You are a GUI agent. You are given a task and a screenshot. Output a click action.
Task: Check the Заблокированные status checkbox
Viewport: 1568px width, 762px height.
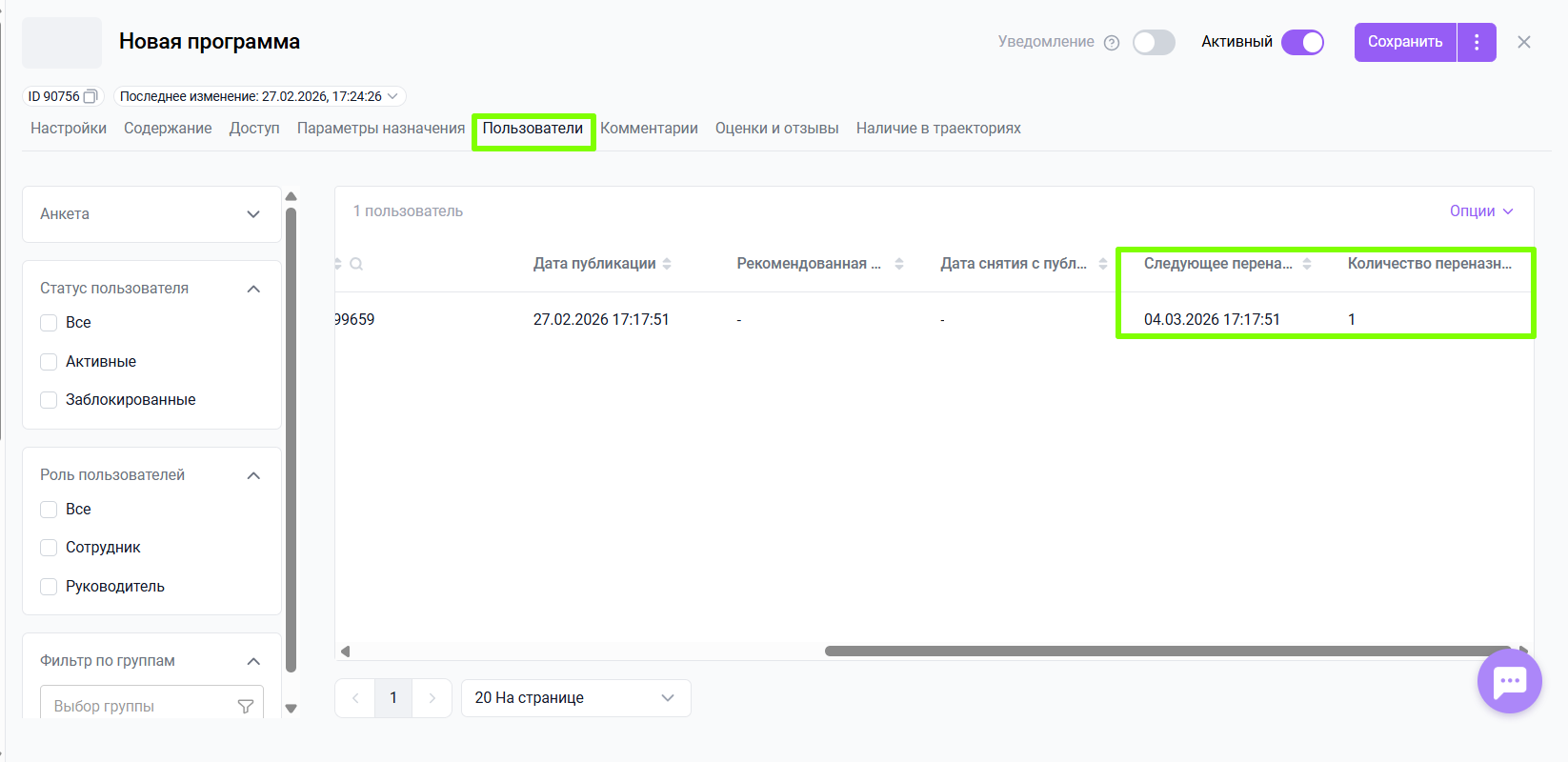coord(49,400)
